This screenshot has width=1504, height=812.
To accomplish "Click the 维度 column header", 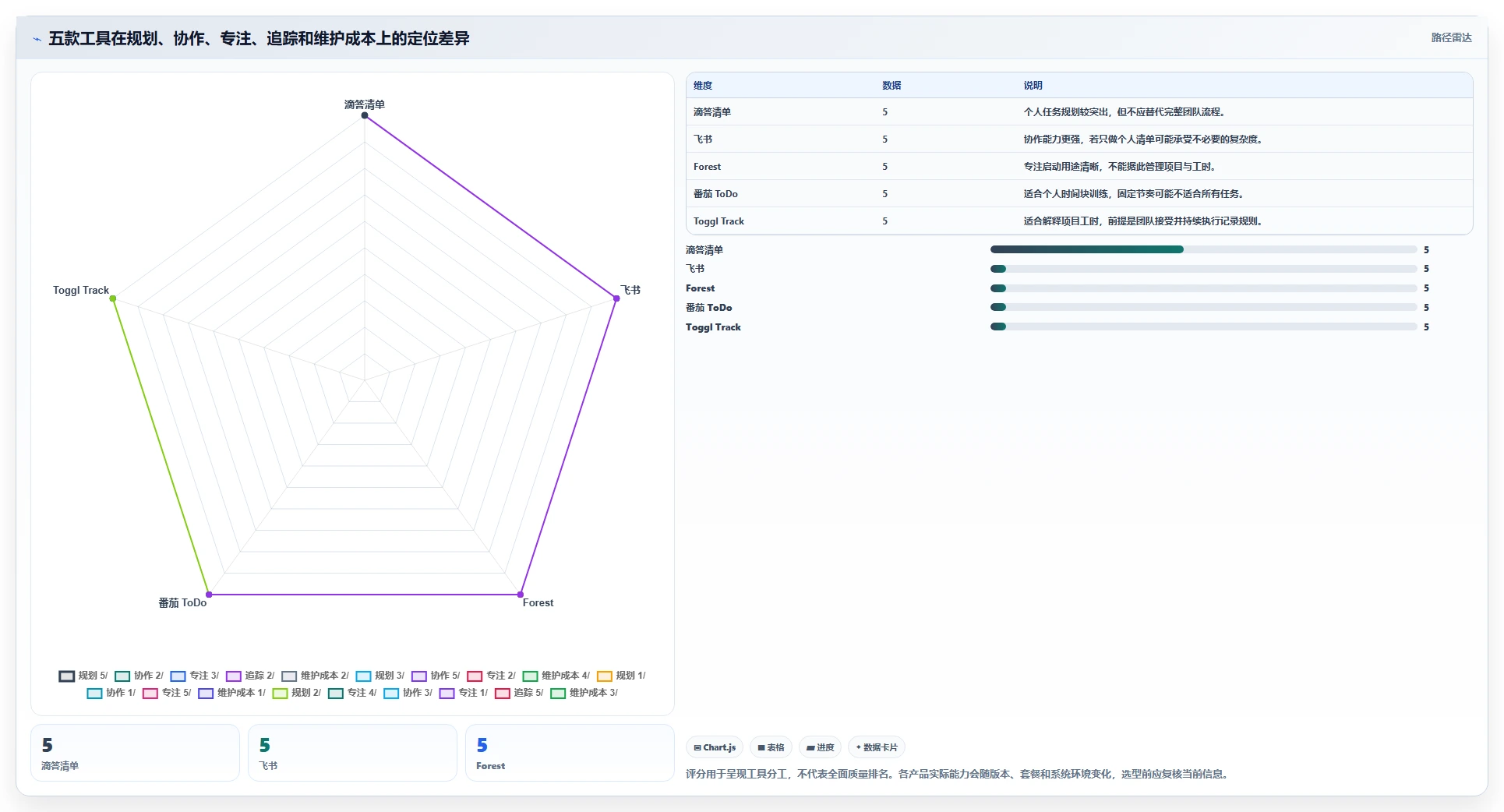I will pos(703,86).
